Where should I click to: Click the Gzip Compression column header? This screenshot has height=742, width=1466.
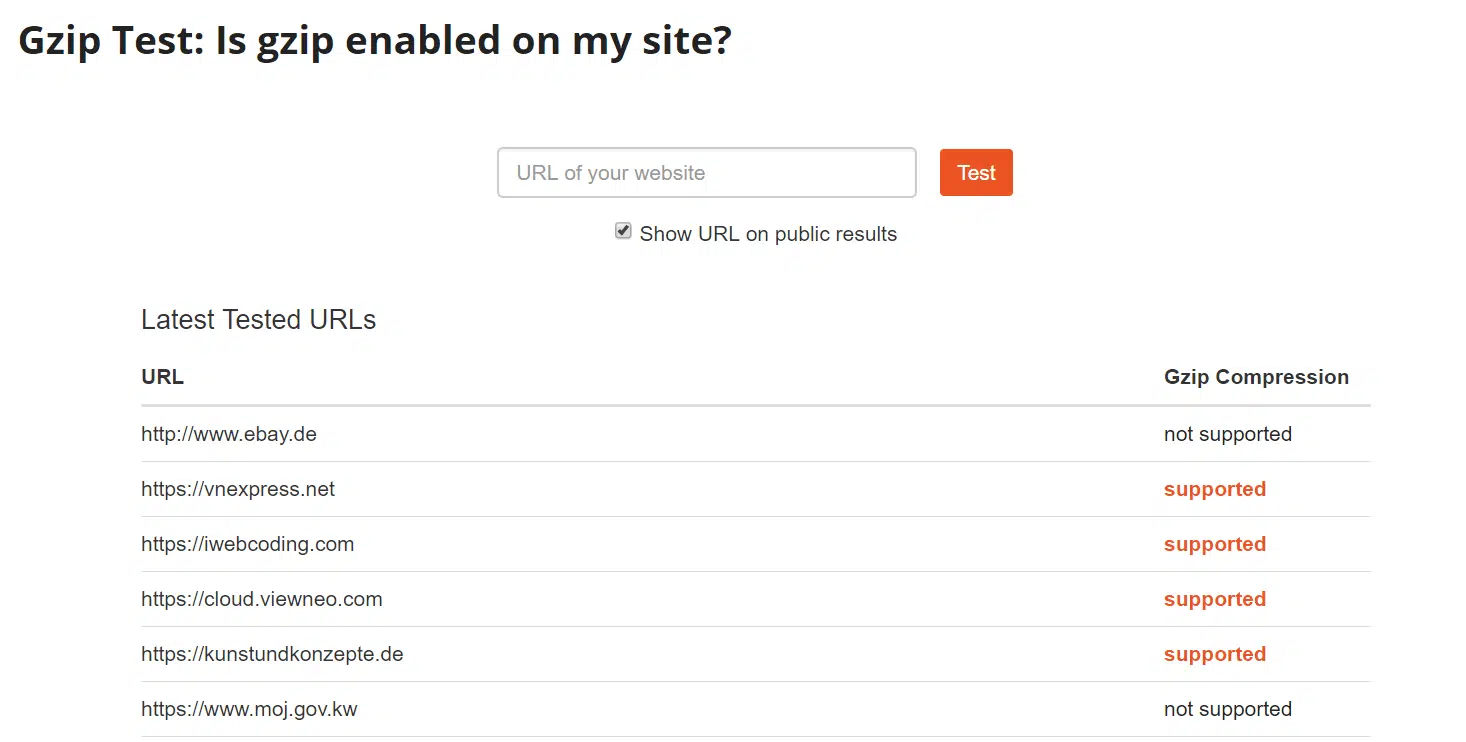pos(1255,377)
